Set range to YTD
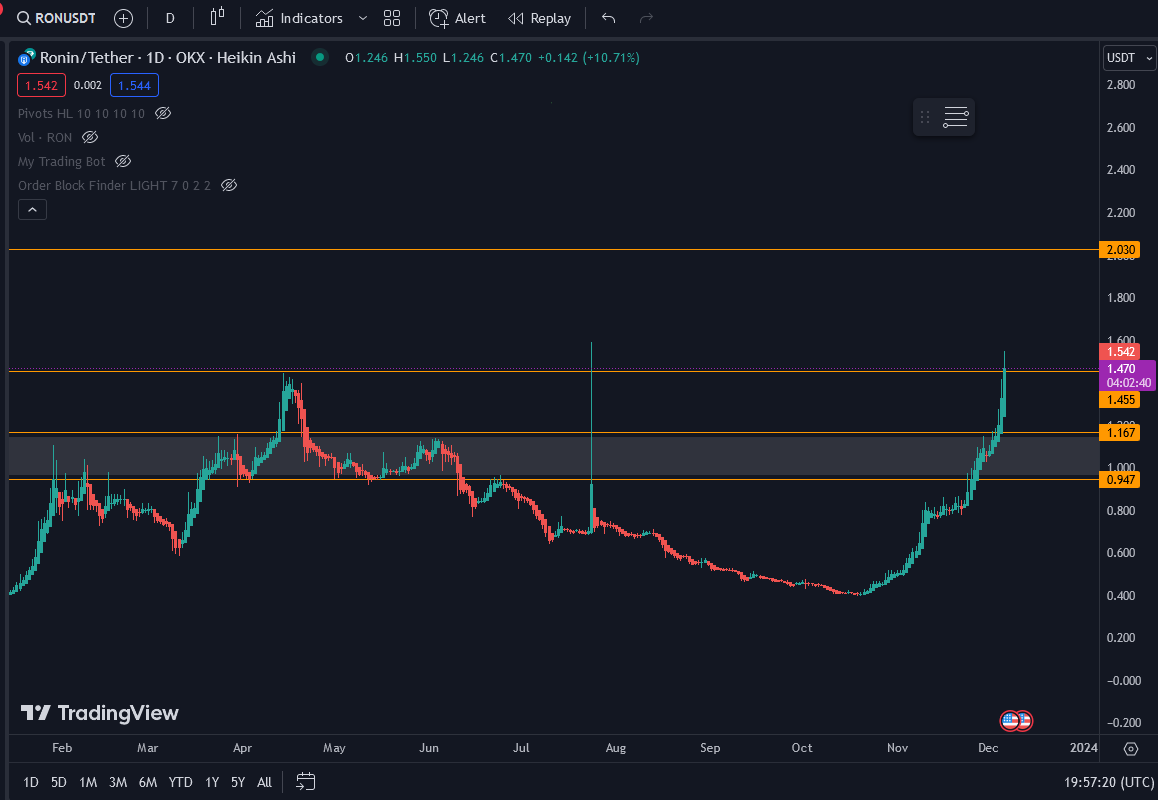This screenshot has width=1158, height=800. [180, 782]
